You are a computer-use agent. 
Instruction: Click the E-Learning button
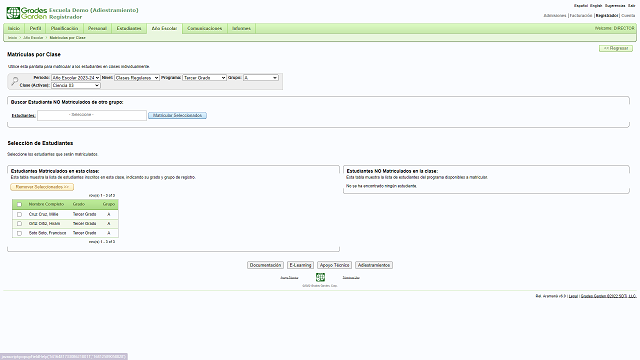[x=300, y=265]
